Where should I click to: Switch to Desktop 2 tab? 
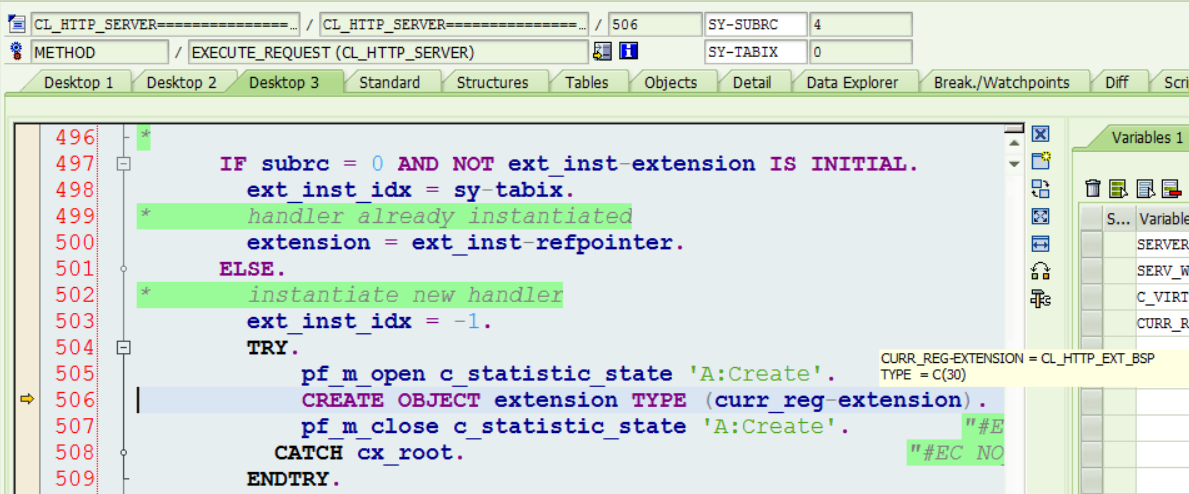point(181,83)
